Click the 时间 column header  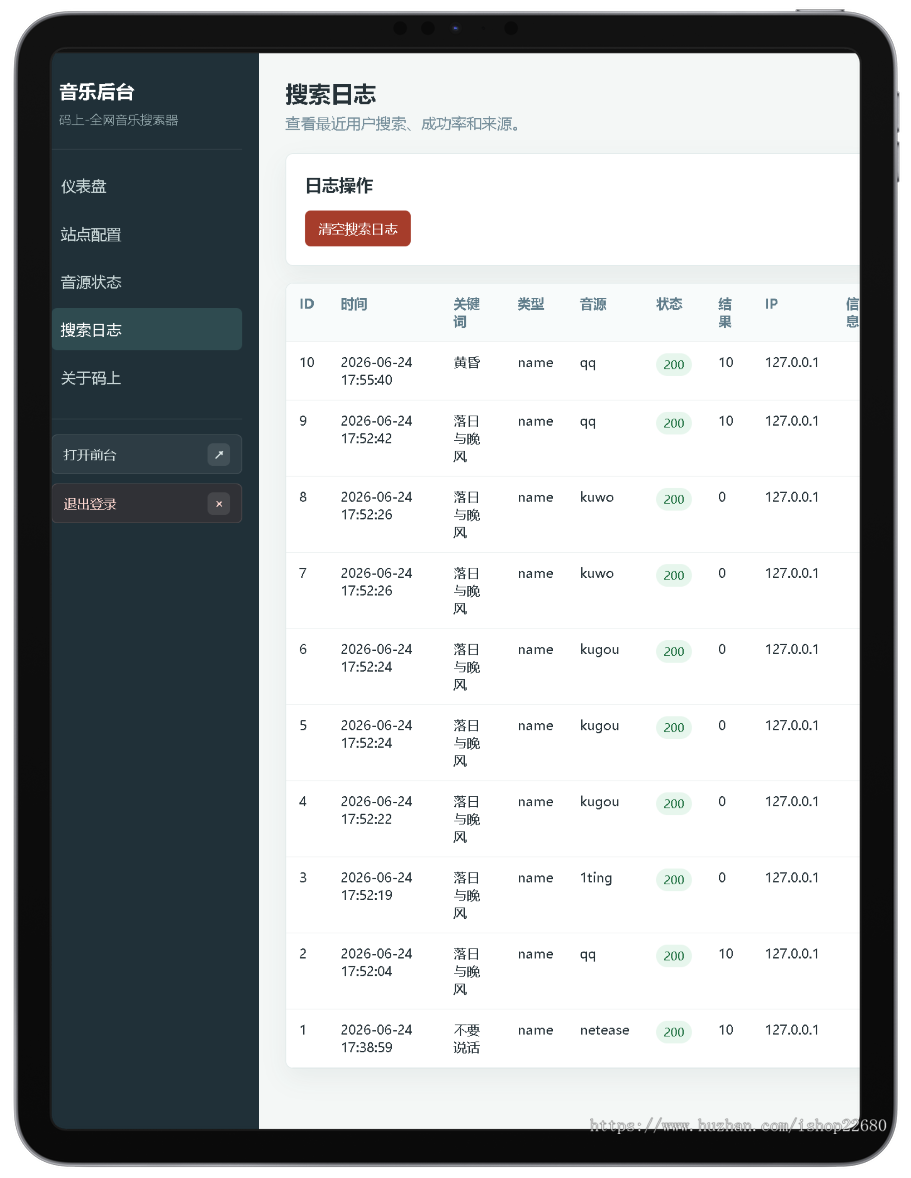[x=354, y=304]
